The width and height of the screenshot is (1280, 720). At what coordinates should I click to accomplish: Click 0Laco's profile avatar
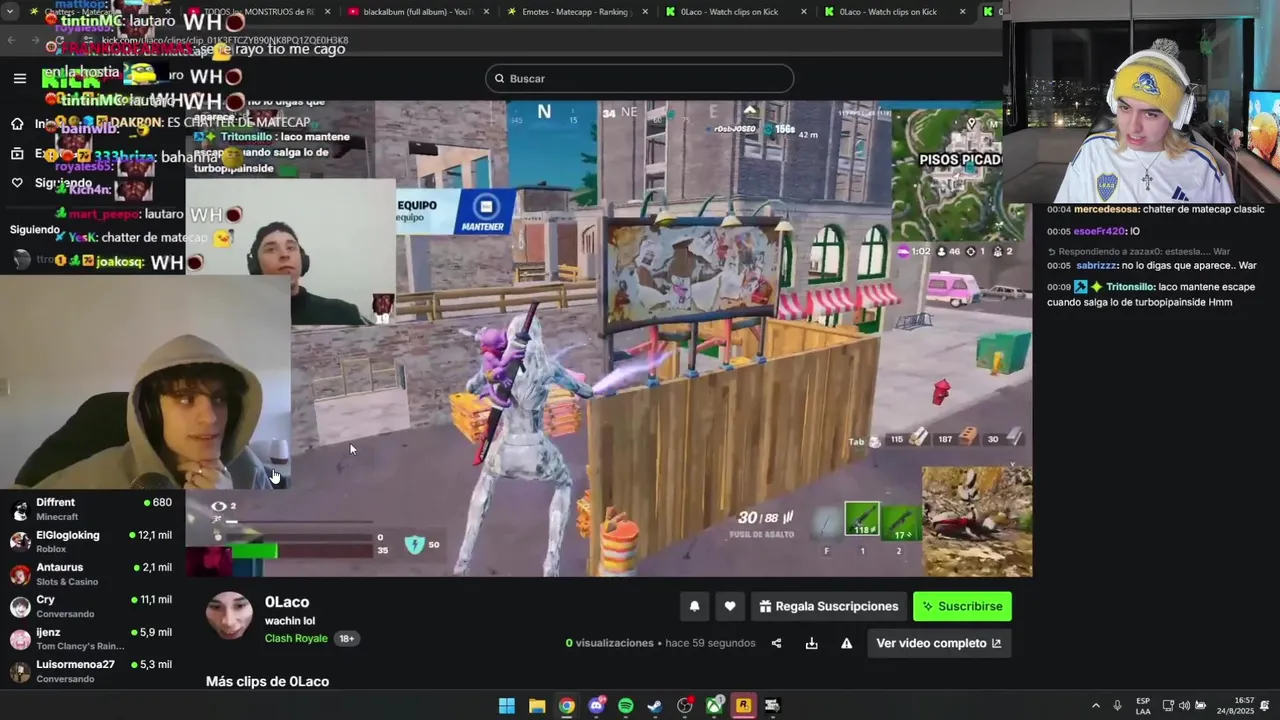tap(229, 616)
